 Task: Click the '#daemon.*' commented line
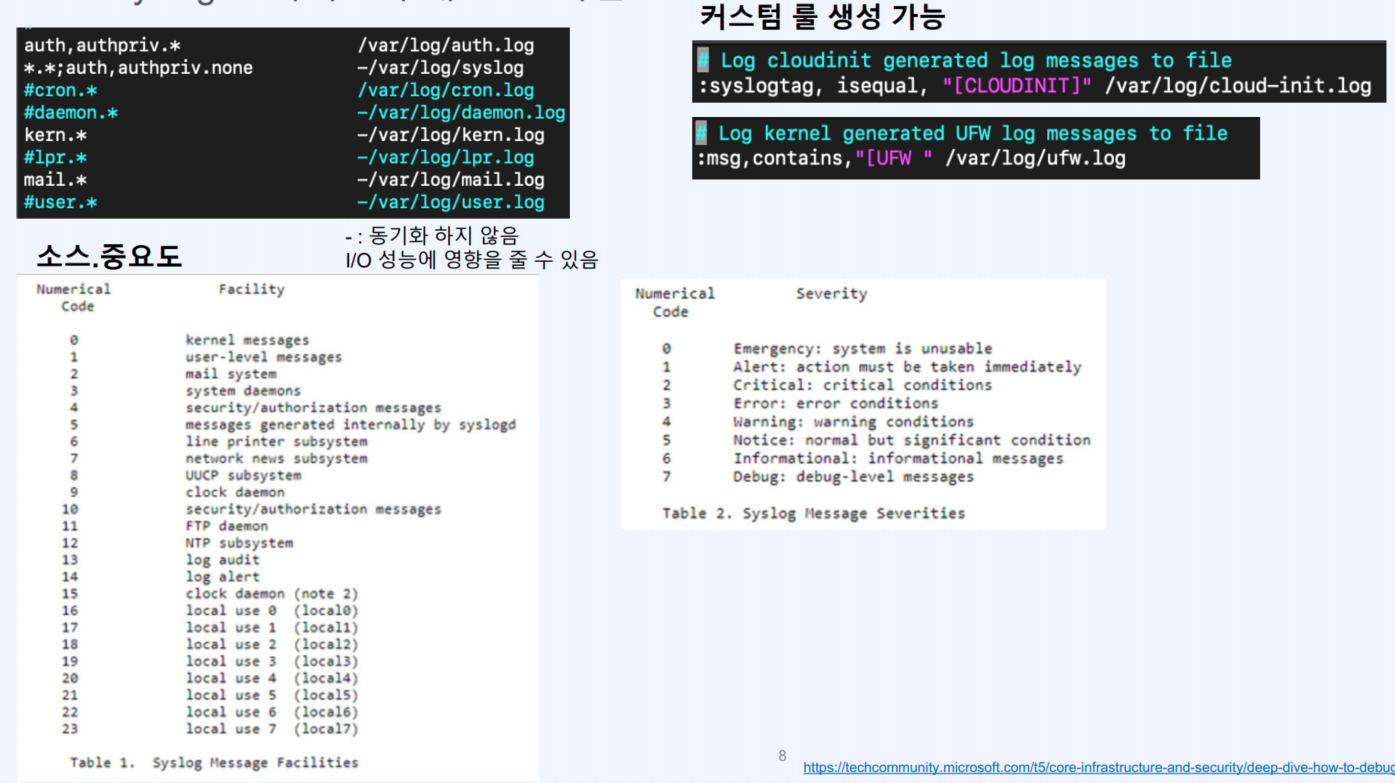pos(71,113)
